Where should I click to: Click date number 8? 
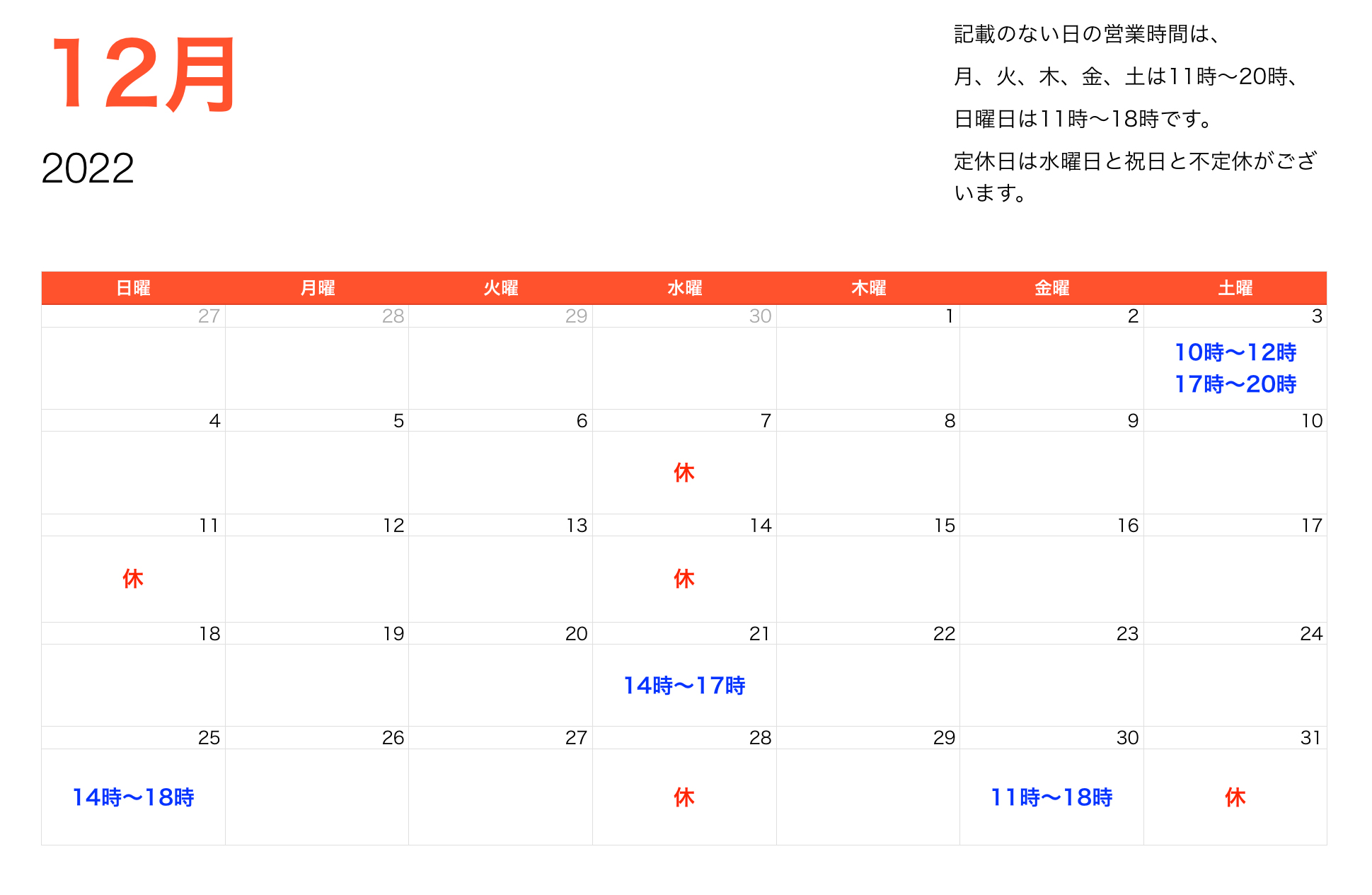[950, 421]
